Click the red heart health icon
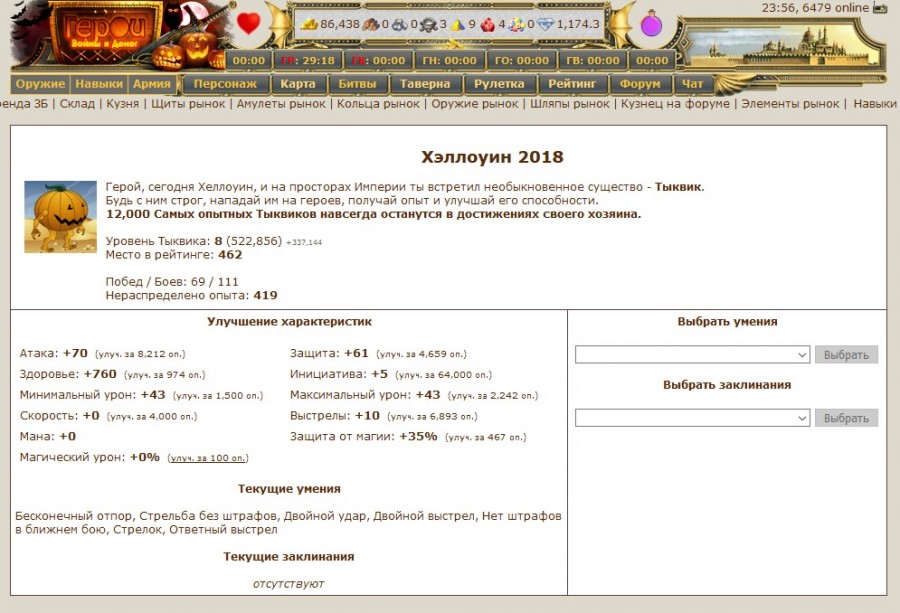Screen dimensions: 900x613 coord(249,24)
